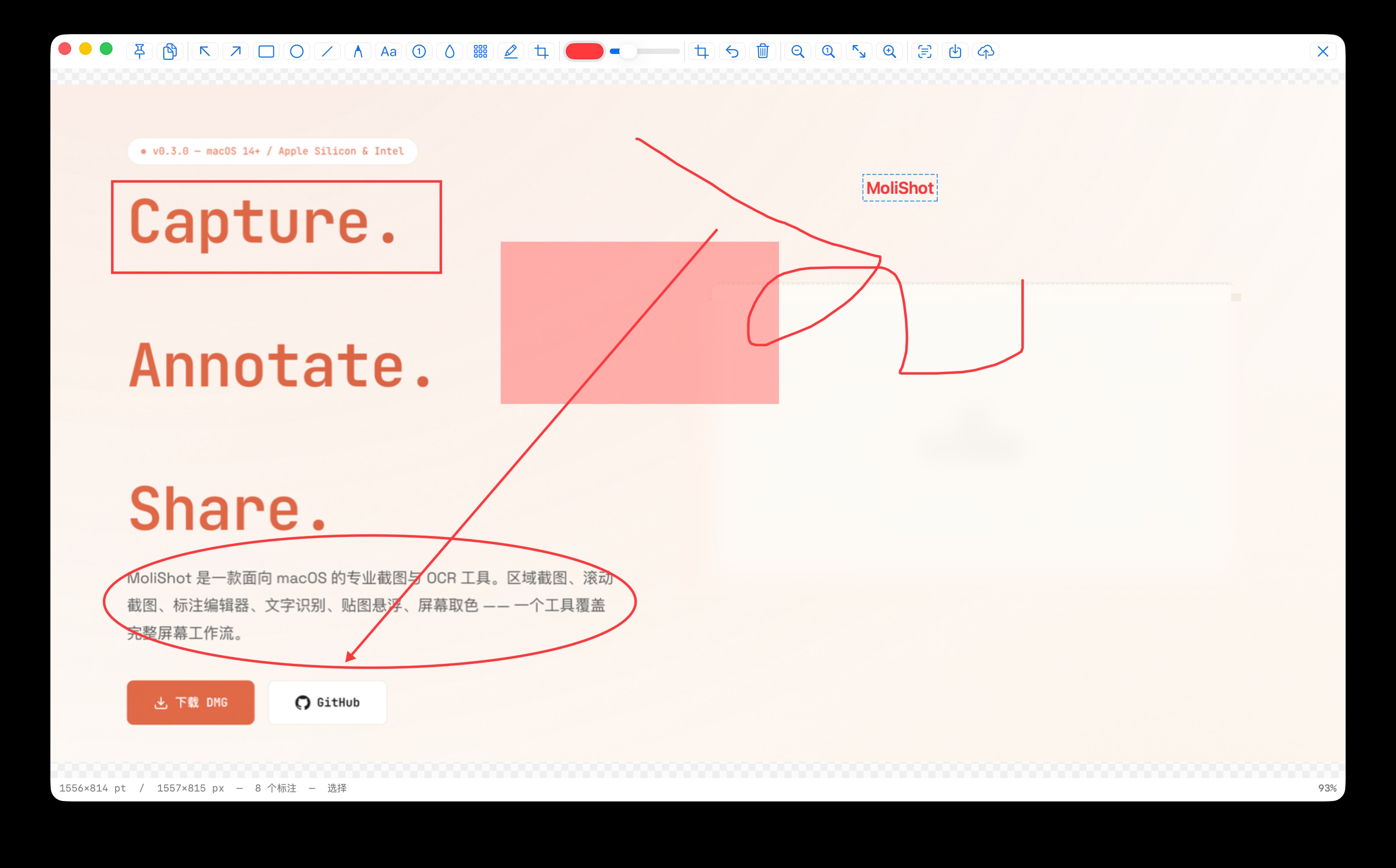
Task: Open the red annotation color picker
Action: [x=584, y=52]
